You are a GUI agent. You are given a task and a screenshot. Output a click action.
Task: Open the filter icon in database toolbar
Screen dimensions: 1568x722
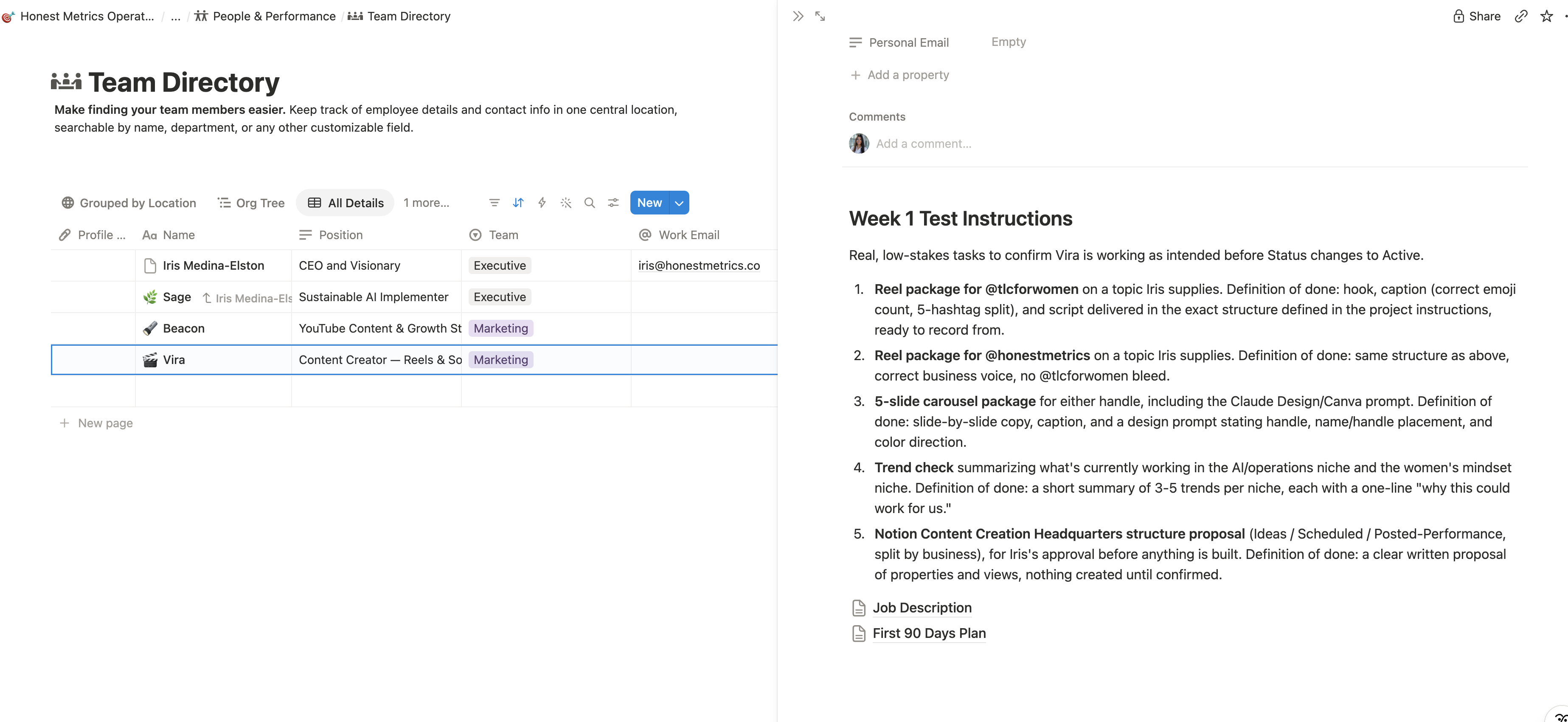tap(494, 203)
